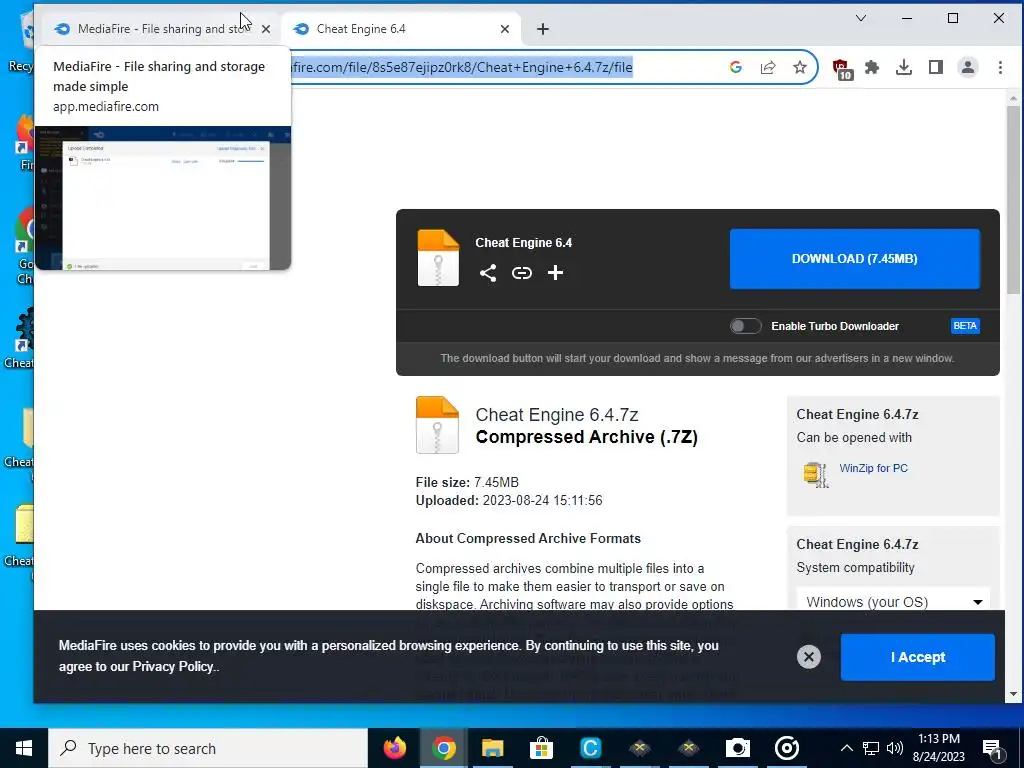Show hidden system tray icons
The image size is (1024, 768).
tap(846, 748)
